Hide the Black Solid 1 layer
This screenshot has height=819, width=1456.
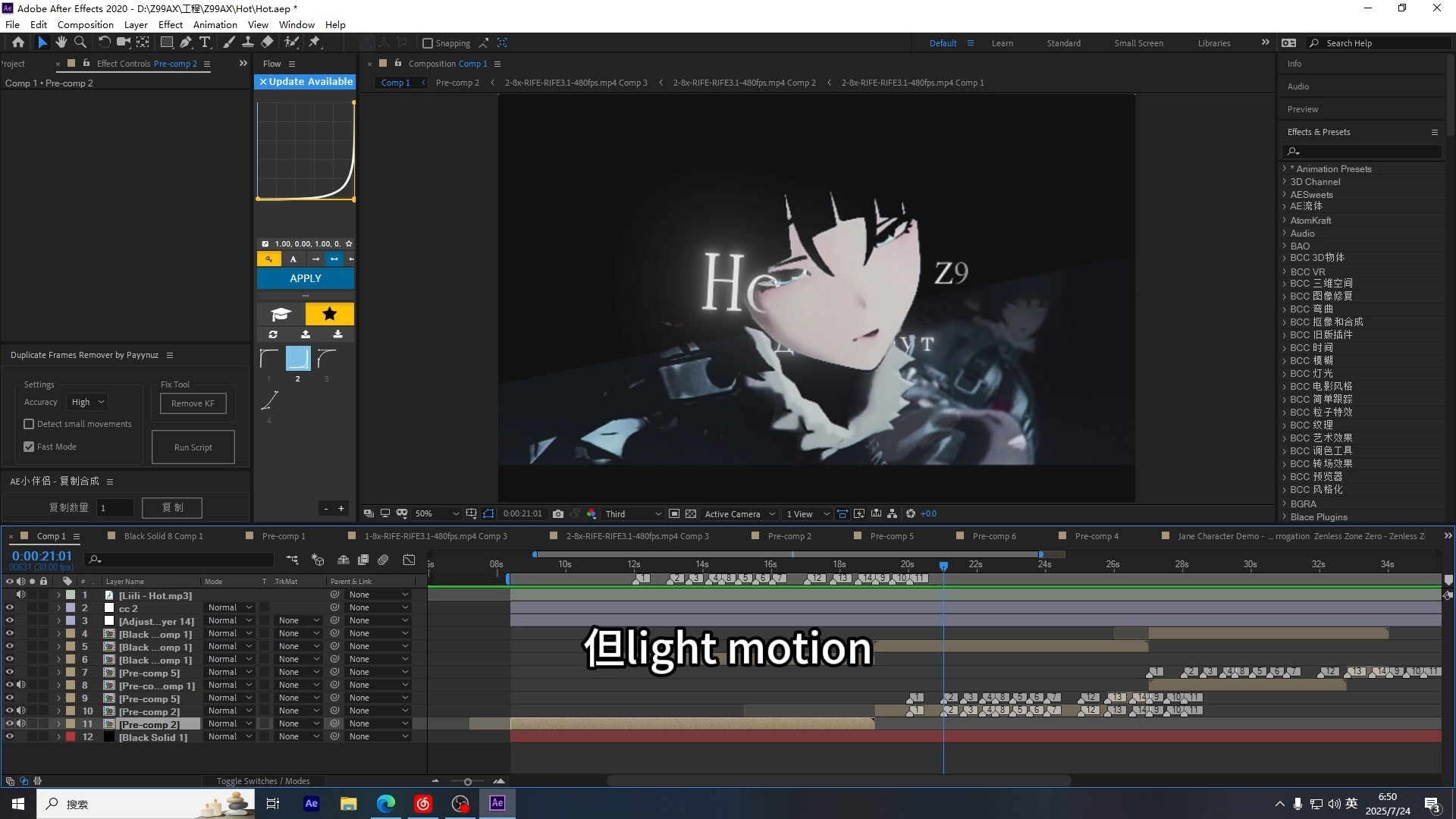(x=9, y=736)
